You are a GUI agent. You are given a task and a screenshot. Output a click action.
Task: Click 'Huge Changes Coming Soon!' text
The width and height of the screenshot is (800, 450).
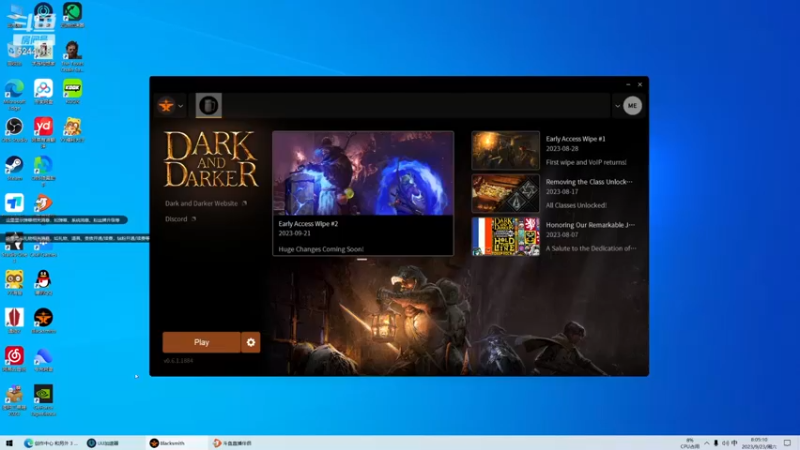pyautogui.click(x=321, y=249)
